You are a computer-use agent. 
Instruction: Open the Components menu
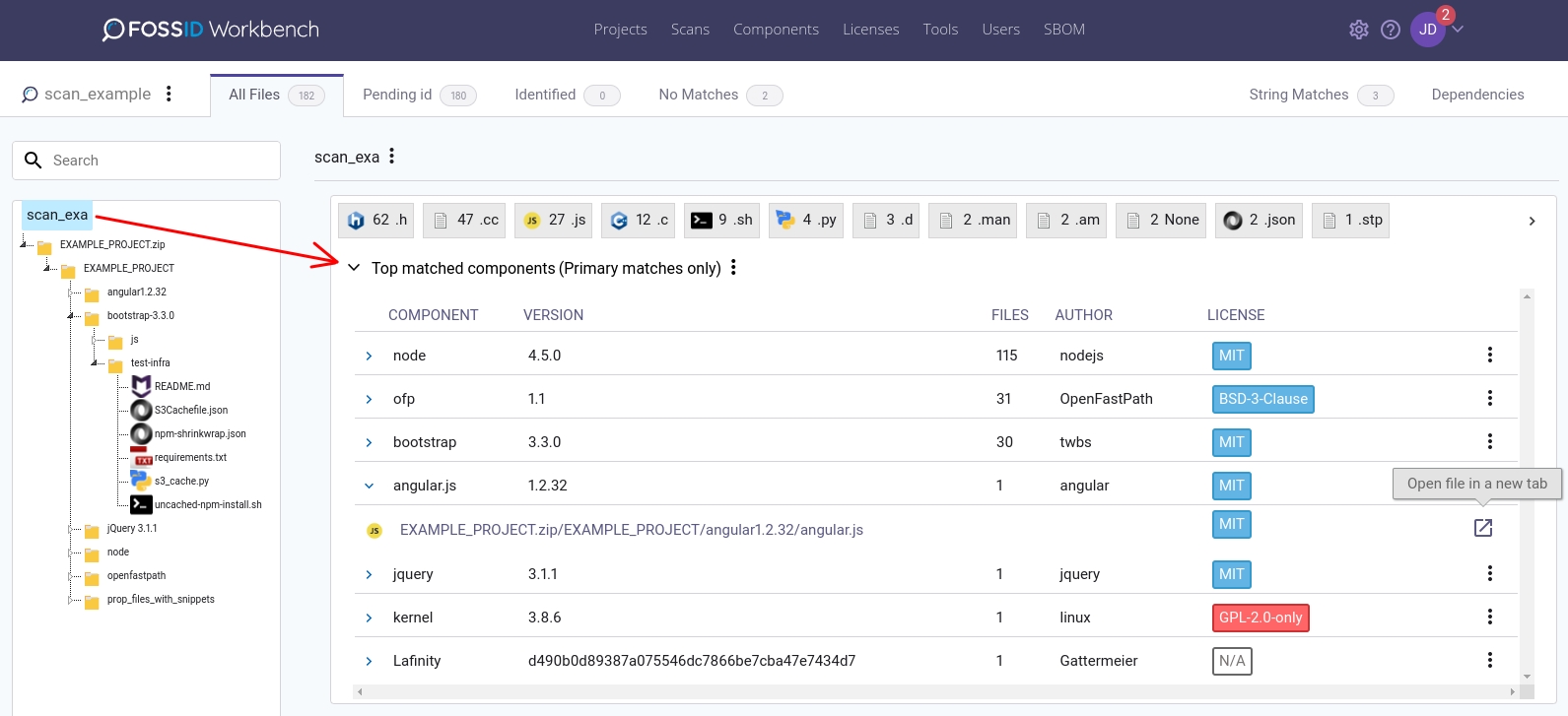pyautogui.click(x=776, y=30)
